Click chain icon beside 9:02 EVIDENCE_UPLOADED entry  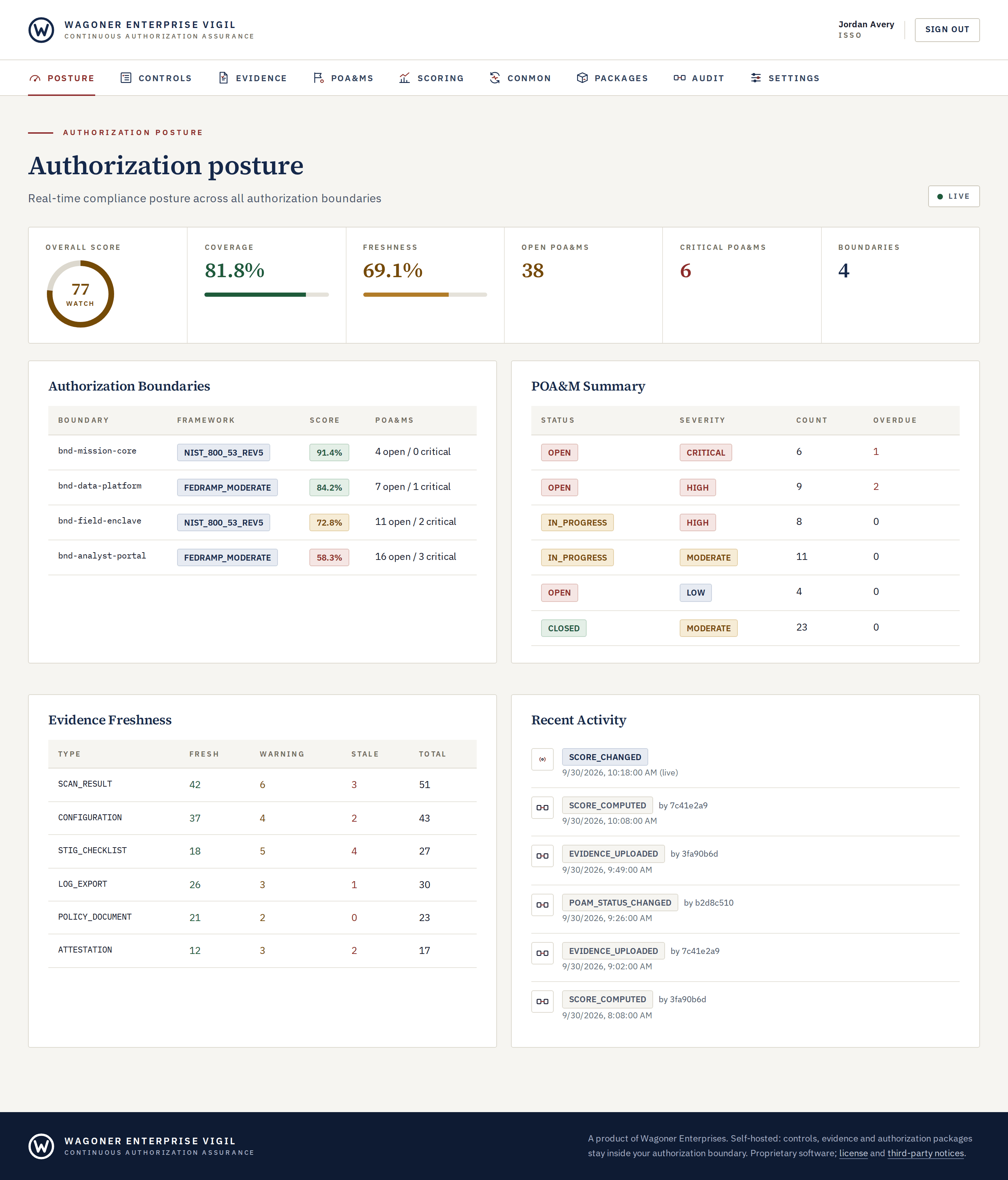542,953
